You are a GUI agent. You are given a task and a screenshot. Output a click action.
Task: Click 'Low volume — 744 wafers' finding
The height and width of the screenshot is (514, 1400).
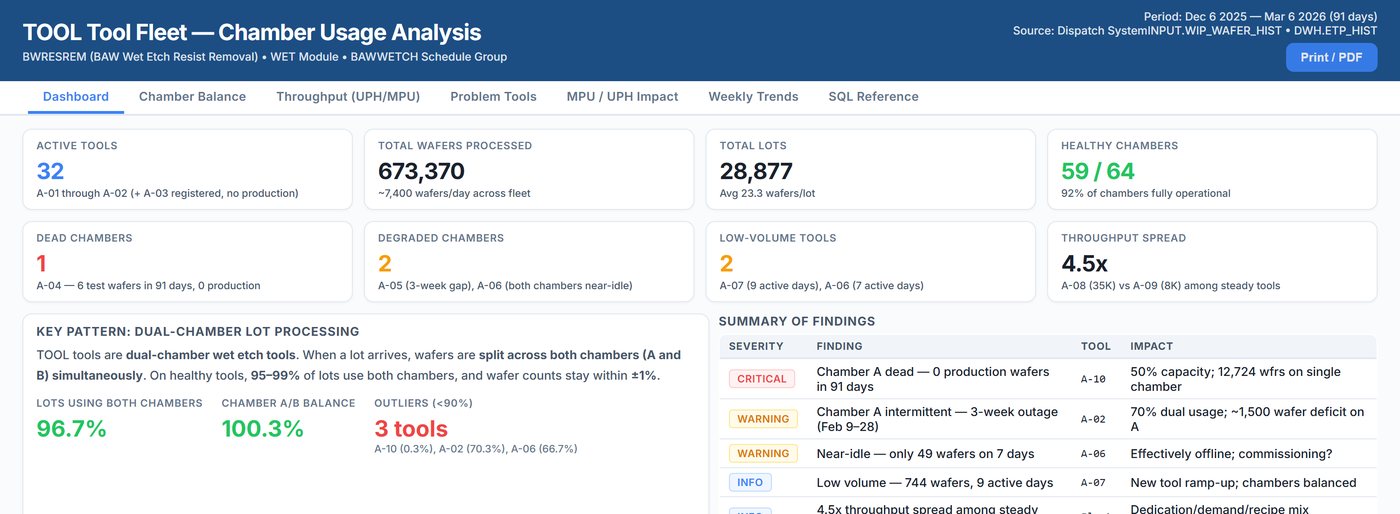pyautogui.click(x=935, y=483)
